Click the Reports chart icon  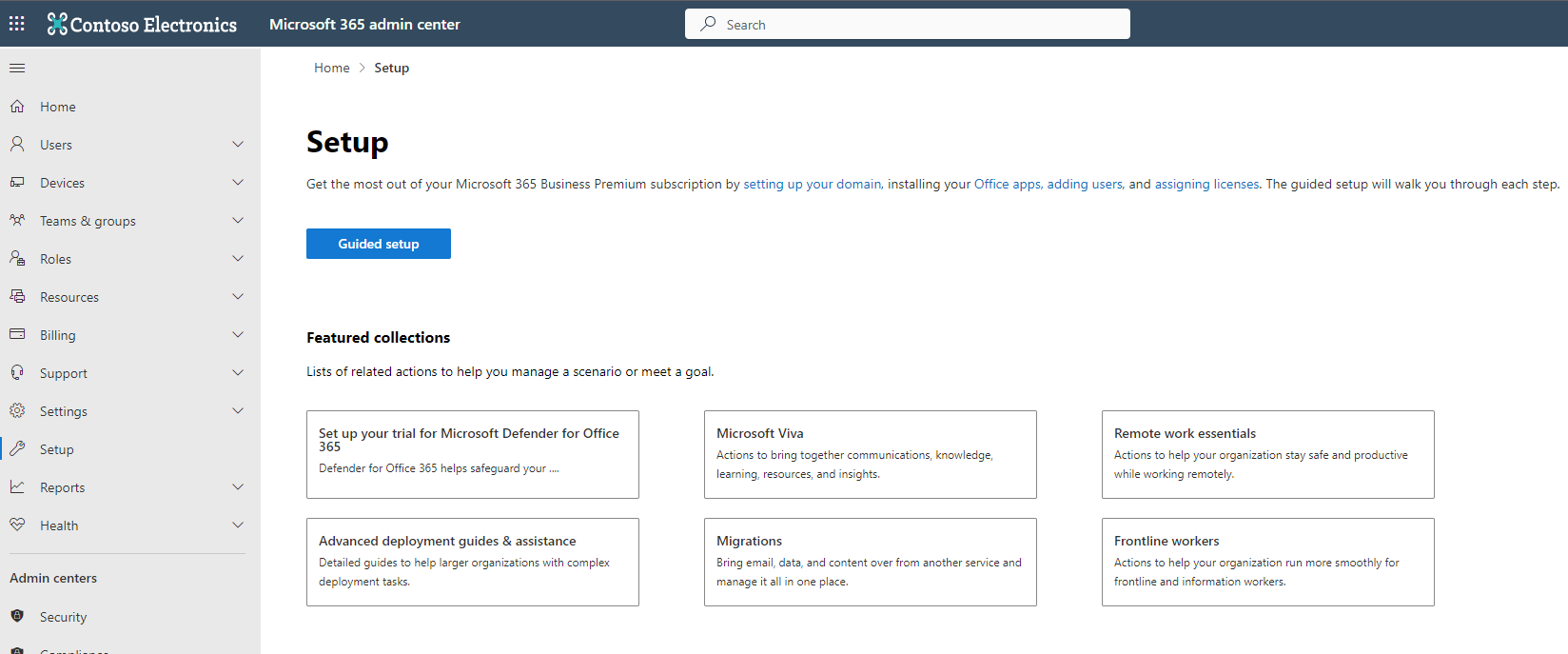17,487
